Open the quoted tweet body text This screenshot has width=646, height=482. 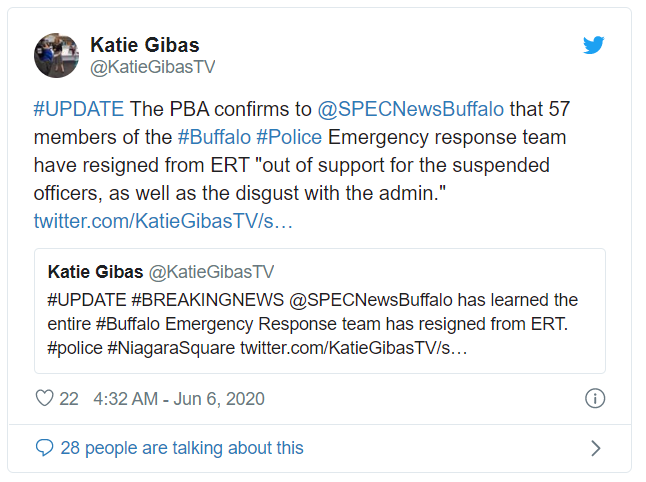pos(312,324)
